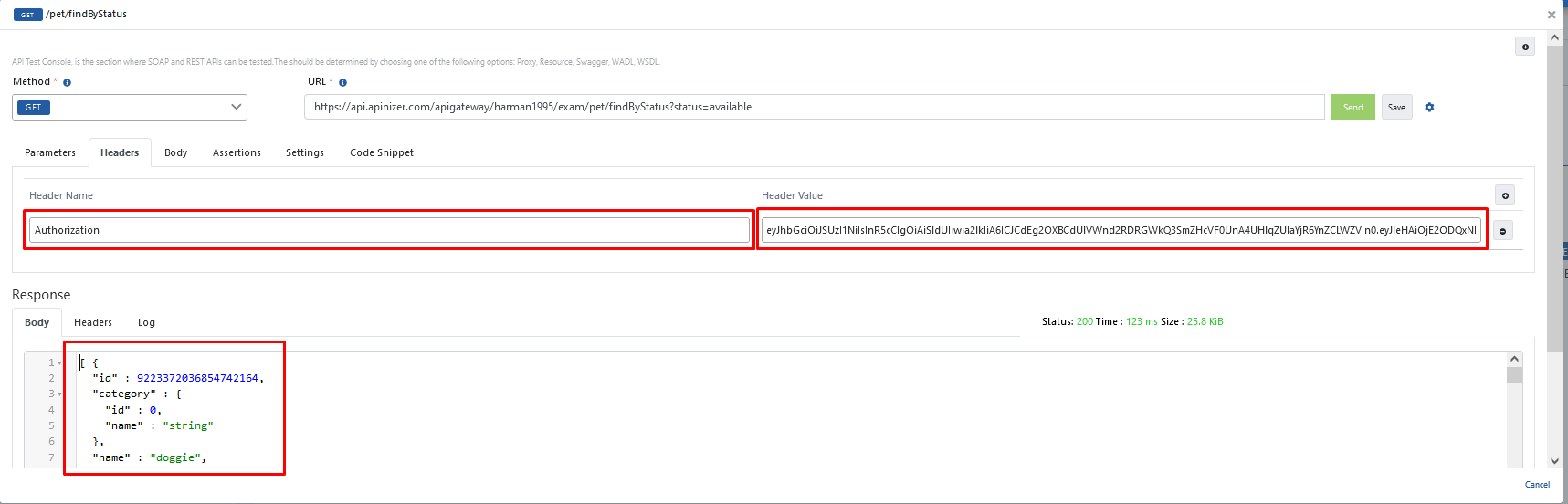Click the URL info icon

pos(342,82)
